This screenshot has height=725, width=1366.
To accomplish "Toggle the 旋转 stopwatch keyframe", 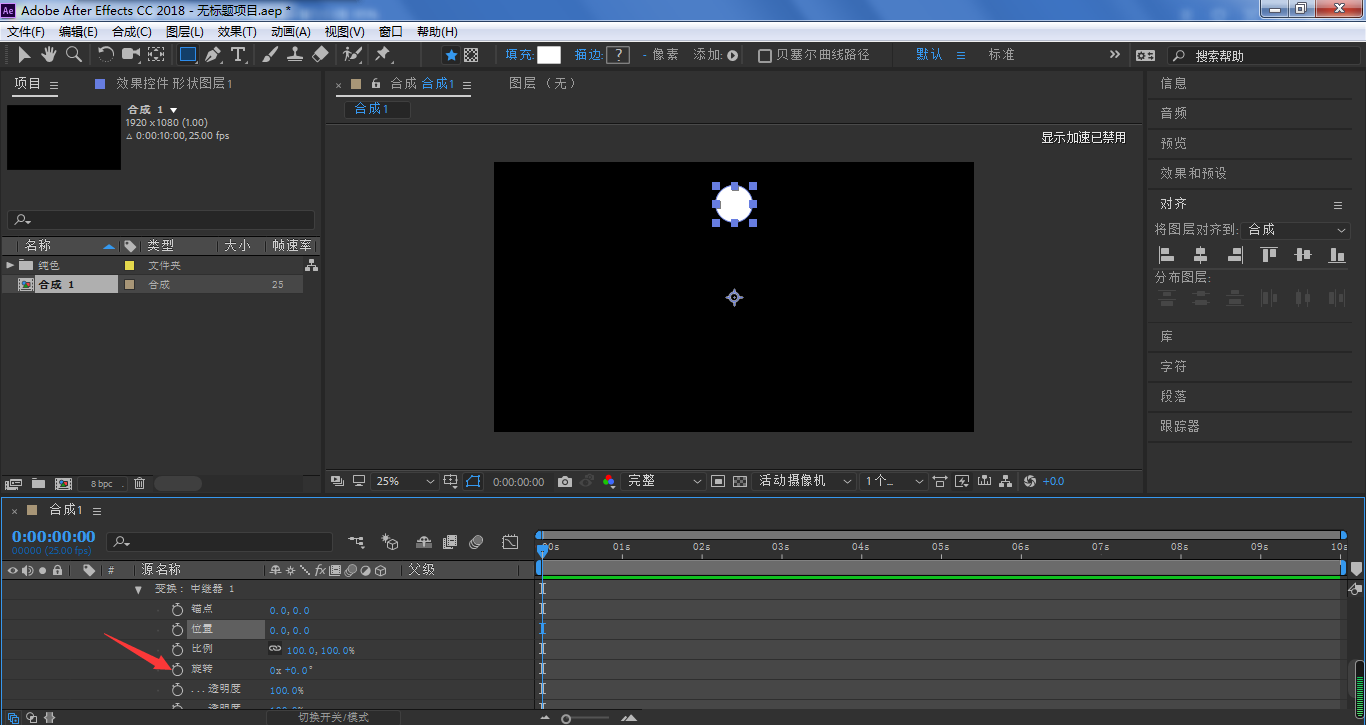I will pos(177,669).
